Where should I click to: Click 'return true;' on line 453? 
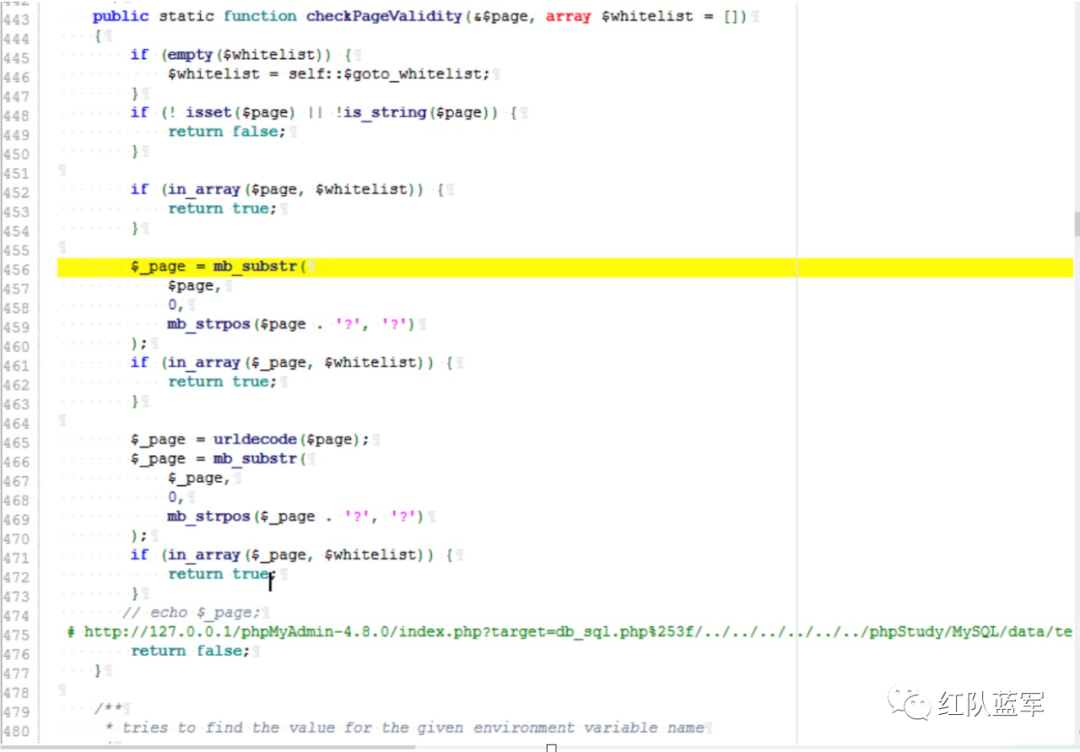222,209
